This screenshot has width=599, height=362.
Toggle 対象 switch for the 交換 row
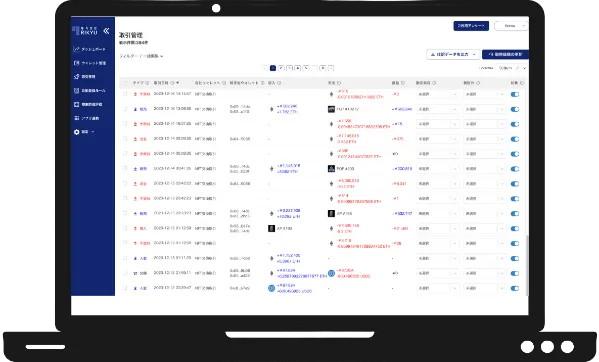(515, 273)
